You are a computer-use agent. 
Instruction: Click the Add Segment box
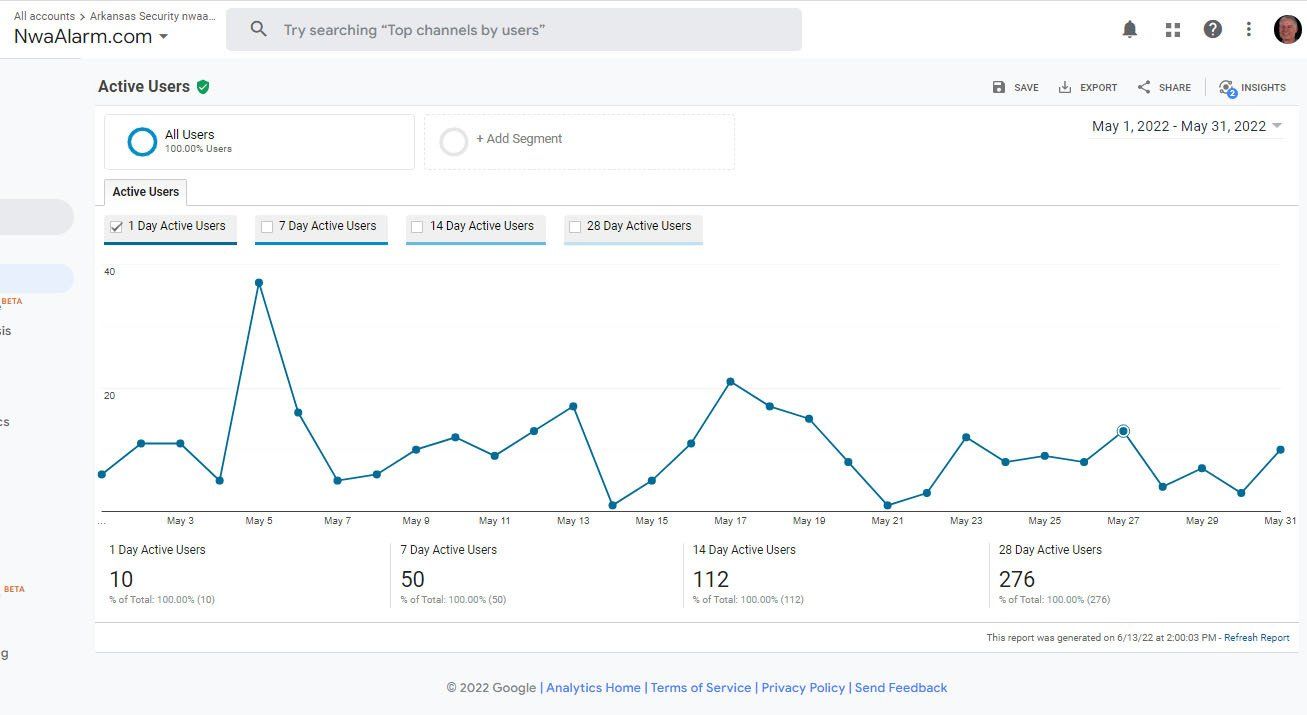(x=579, y=141)
